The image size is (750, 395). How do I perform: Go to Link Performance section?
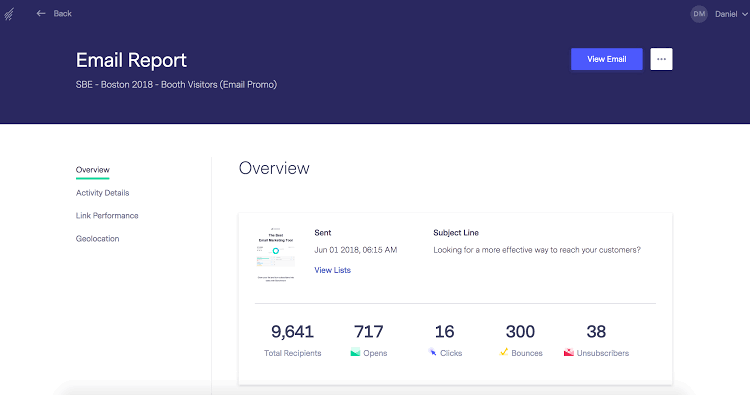click(107, 216)
